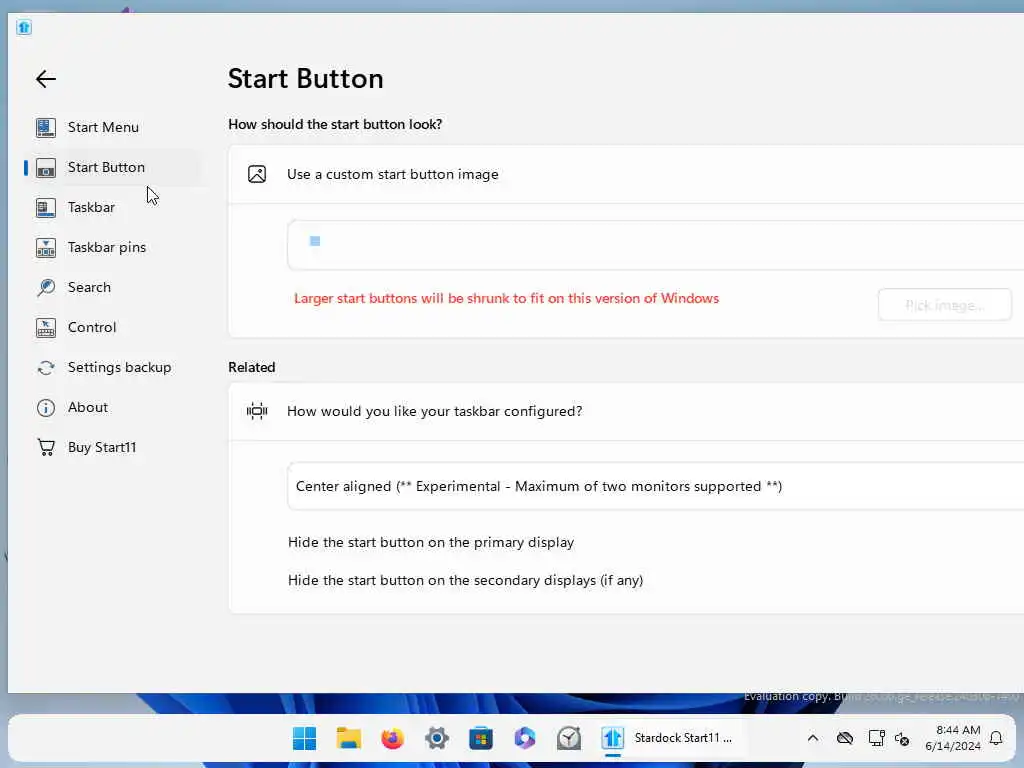Click the notification bell icon
Screen dimensions: 1024x768
pos(996,739)
